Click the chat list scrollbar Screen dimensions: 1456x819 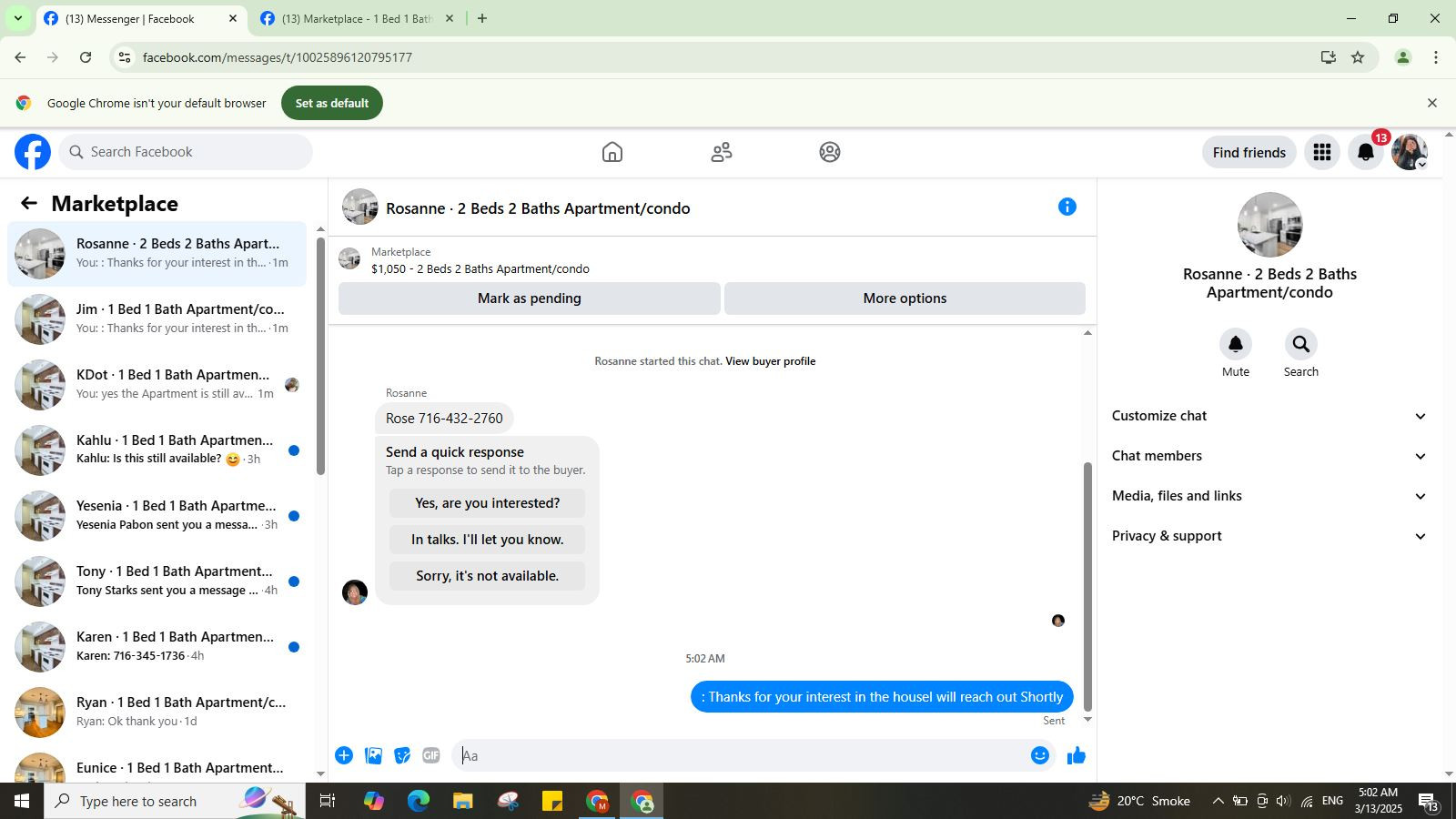[320, 355]
